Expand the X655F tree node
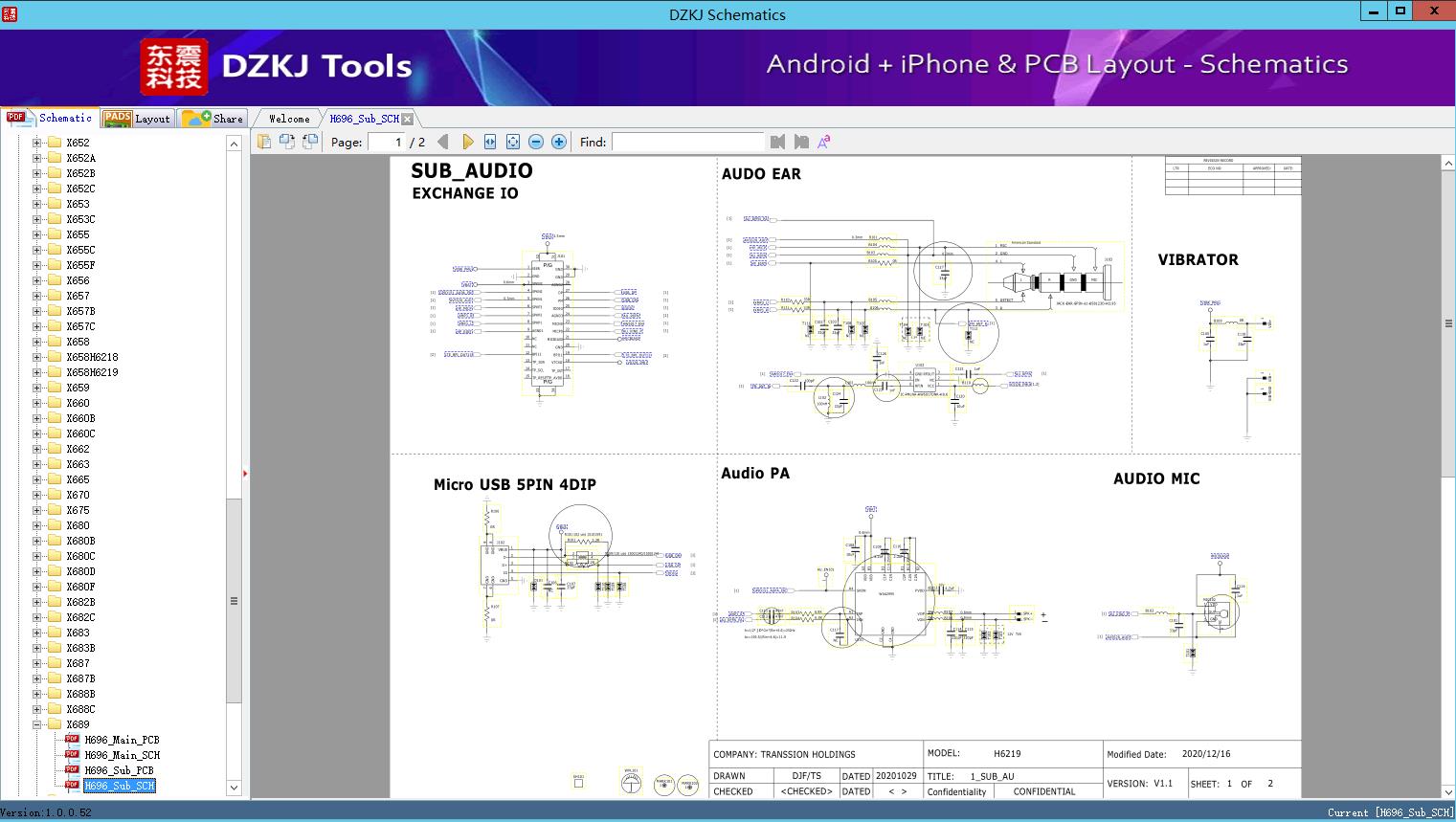The height and width of the screenshot is (822, 1456). point(37,265)
